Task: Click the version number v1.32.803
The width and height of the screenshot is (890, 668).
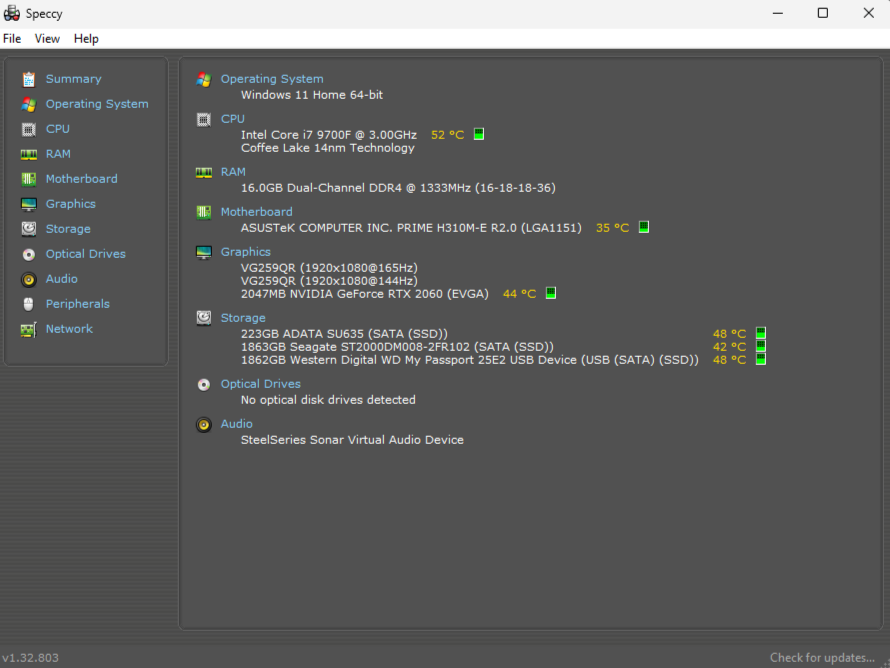Action: (30, 658)
